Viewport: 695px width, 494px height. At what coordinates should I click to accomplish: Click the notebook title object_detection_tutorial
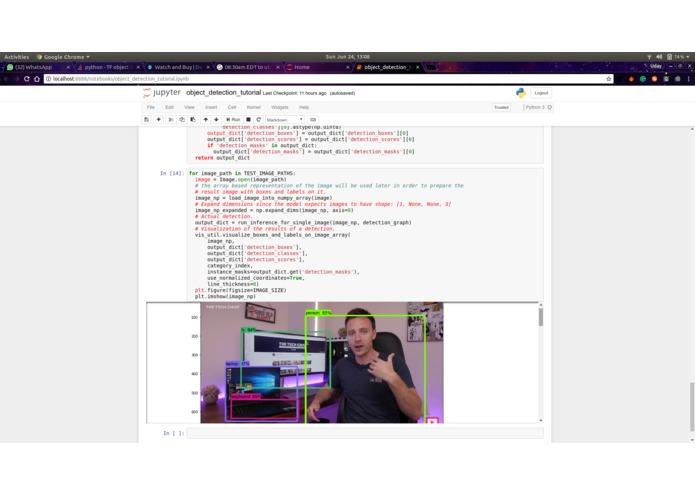tap(223, 93)
